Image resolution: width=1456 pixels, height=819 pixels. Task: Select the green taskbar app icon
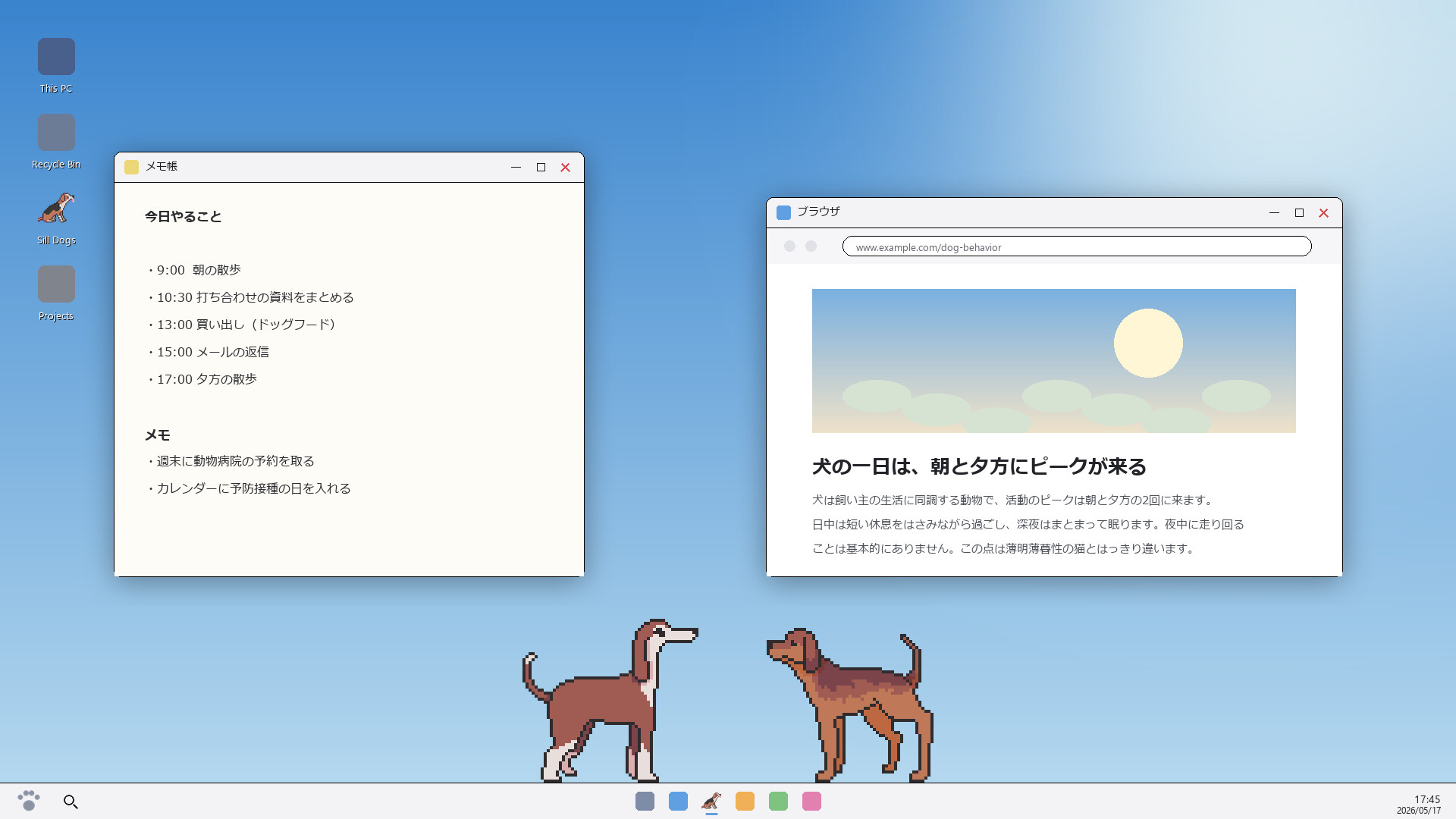click(x=778, y=802)
